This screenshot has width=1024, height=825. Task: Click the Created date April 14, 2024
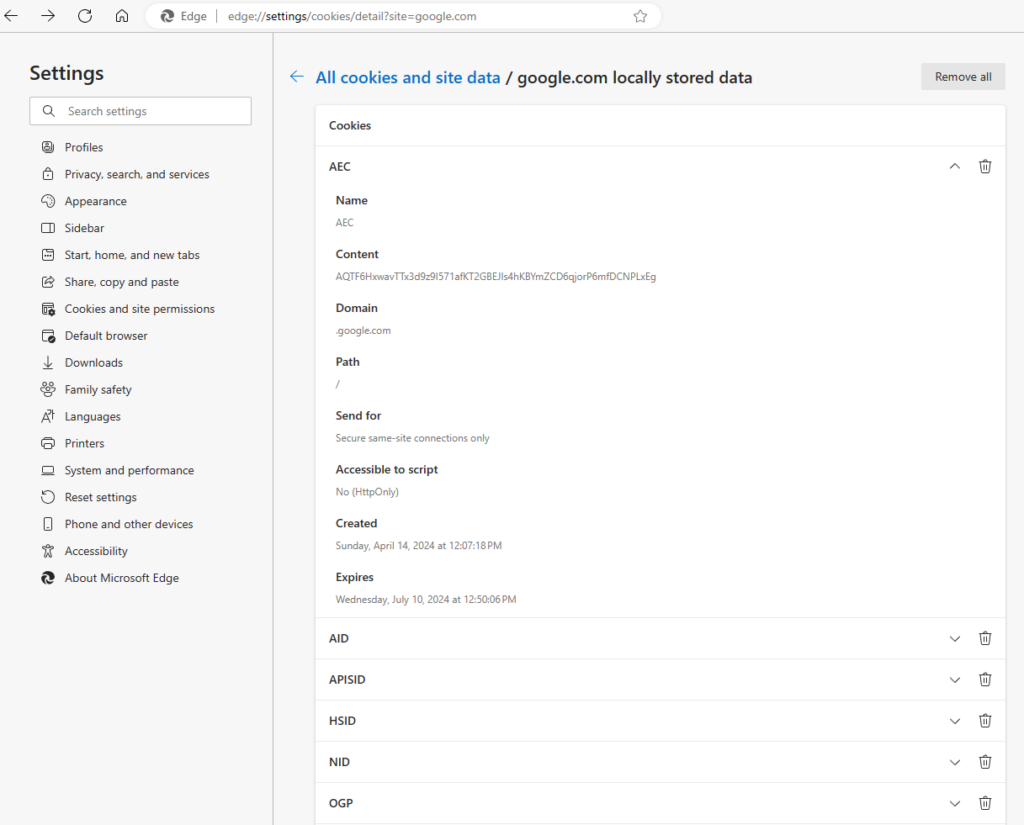[419, 545]
